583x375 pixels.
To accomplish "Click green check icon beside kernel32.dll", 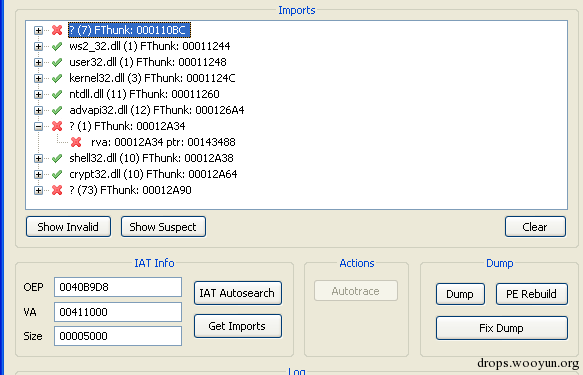I will (x=57, y=78).
